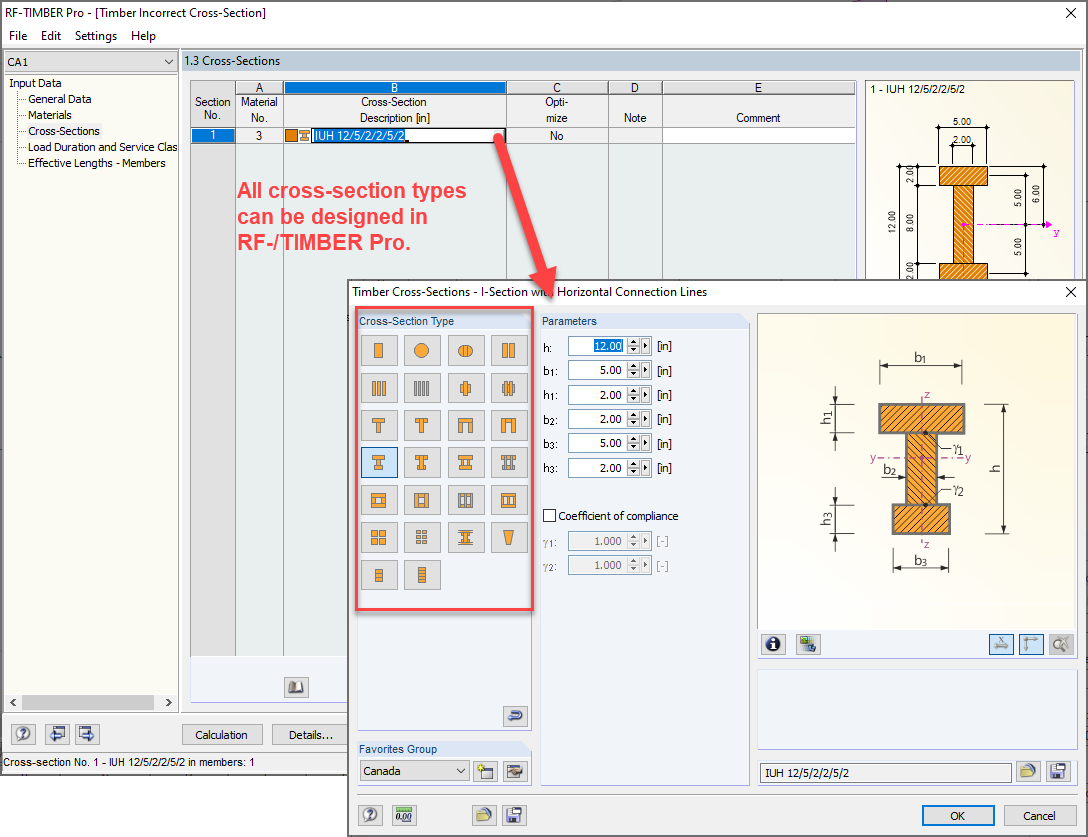This screenshot has width=1088, height=837.
Task: Click the arrow button beside b2 parameter
Action: (646, 419)
